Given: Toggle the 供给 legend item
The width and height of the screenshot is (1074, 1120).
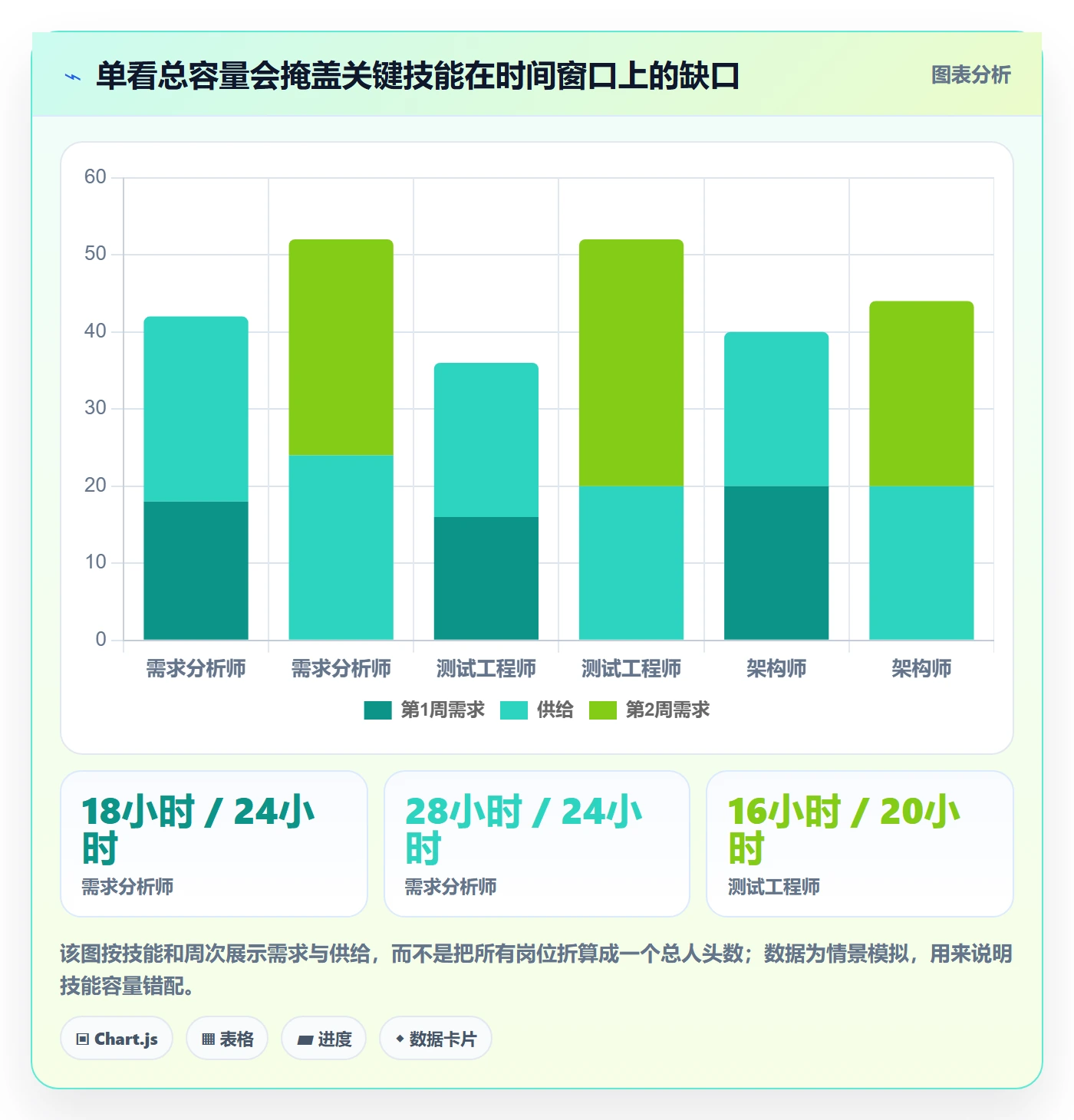Looking at the screenshot, I should coord(537,710).
